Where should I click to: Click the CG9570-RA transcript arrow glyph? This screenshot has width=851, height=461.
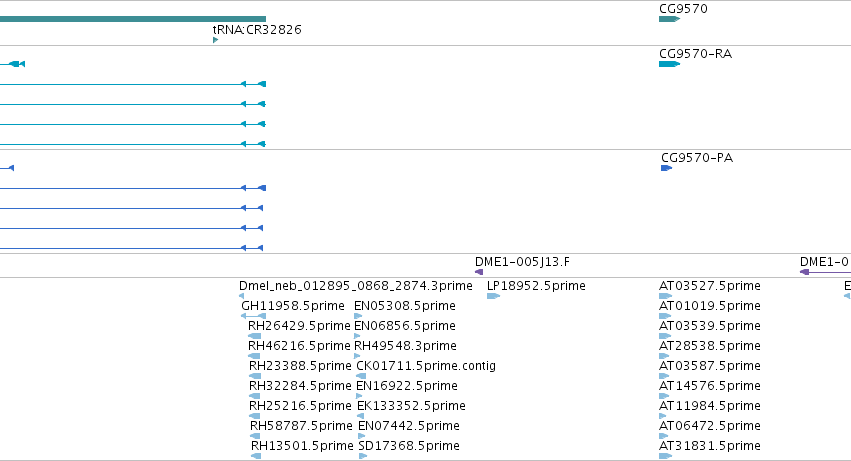[669, 64]
